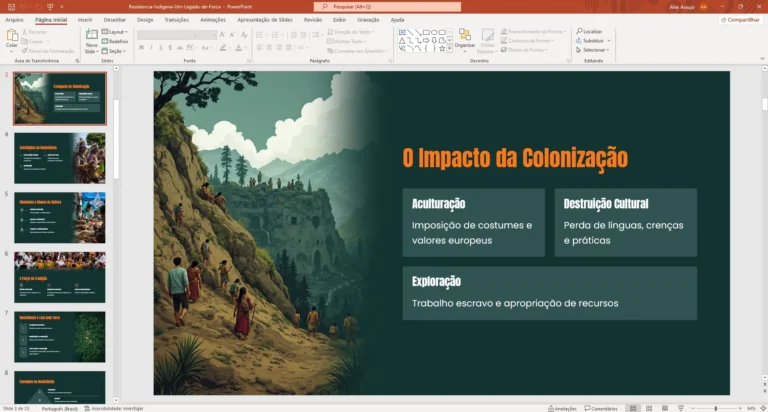
Task: Click the text highlight color marker
Action: click(x=223, y=48)
